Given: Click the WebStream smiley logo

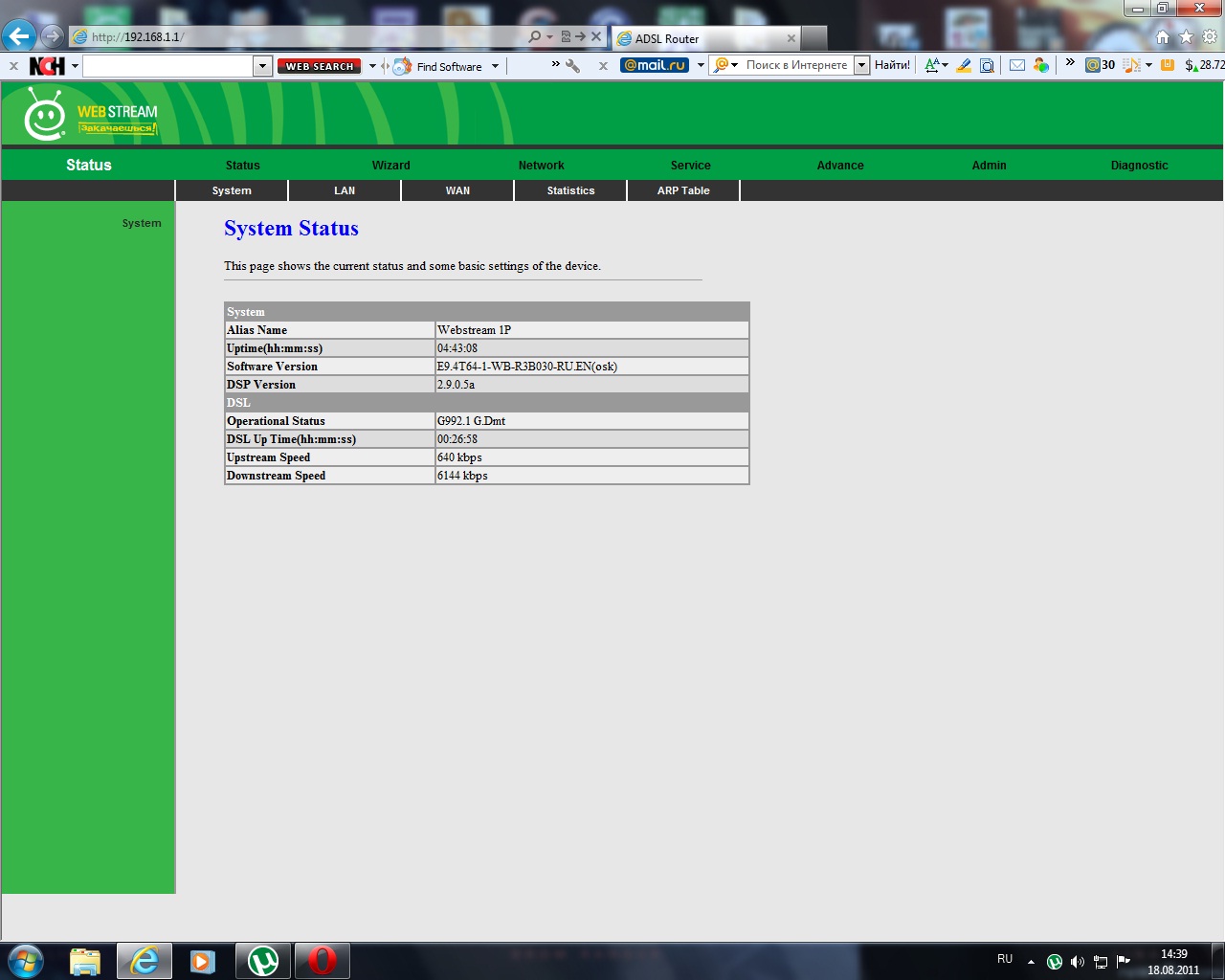Looking at the screenshot, I should (x=44, y=115).
